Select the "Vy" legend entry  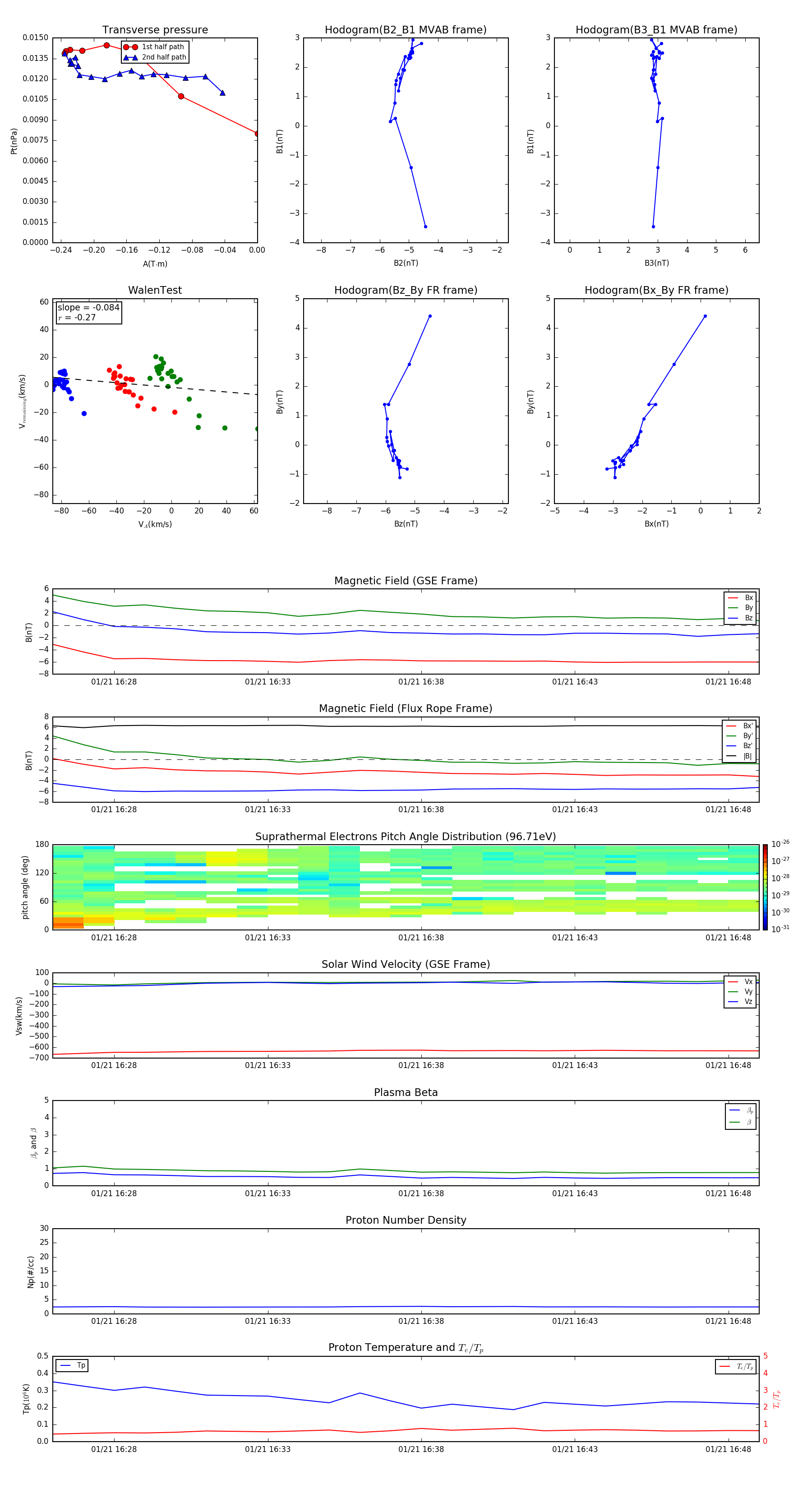(740, 991)
